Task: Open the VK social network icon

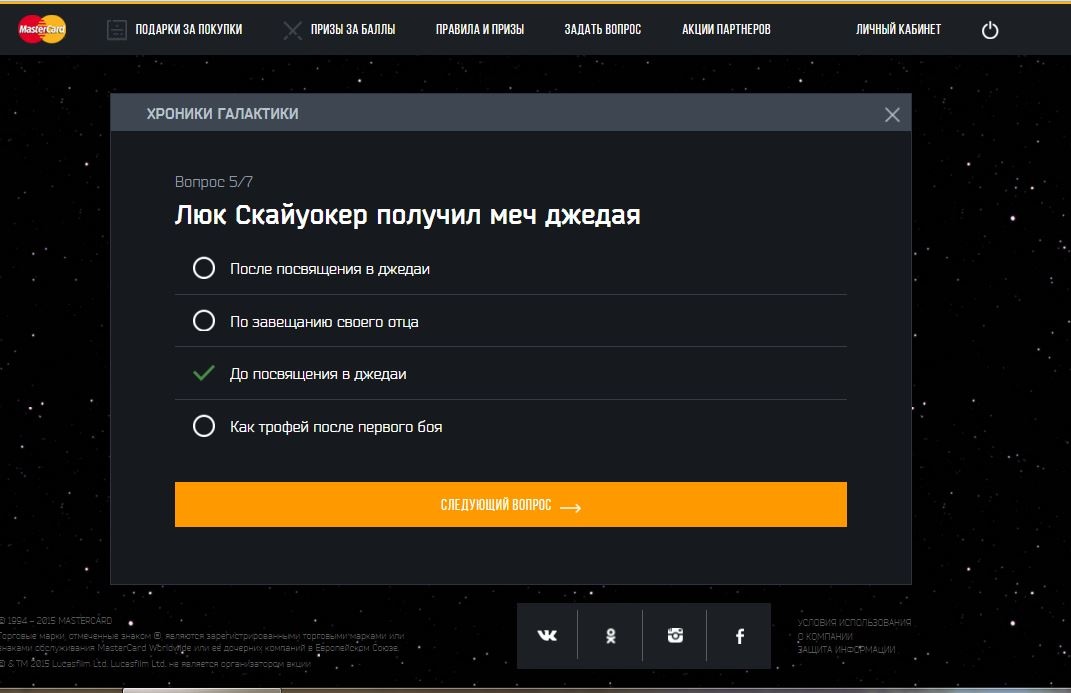Action: (x=547, y=636)
